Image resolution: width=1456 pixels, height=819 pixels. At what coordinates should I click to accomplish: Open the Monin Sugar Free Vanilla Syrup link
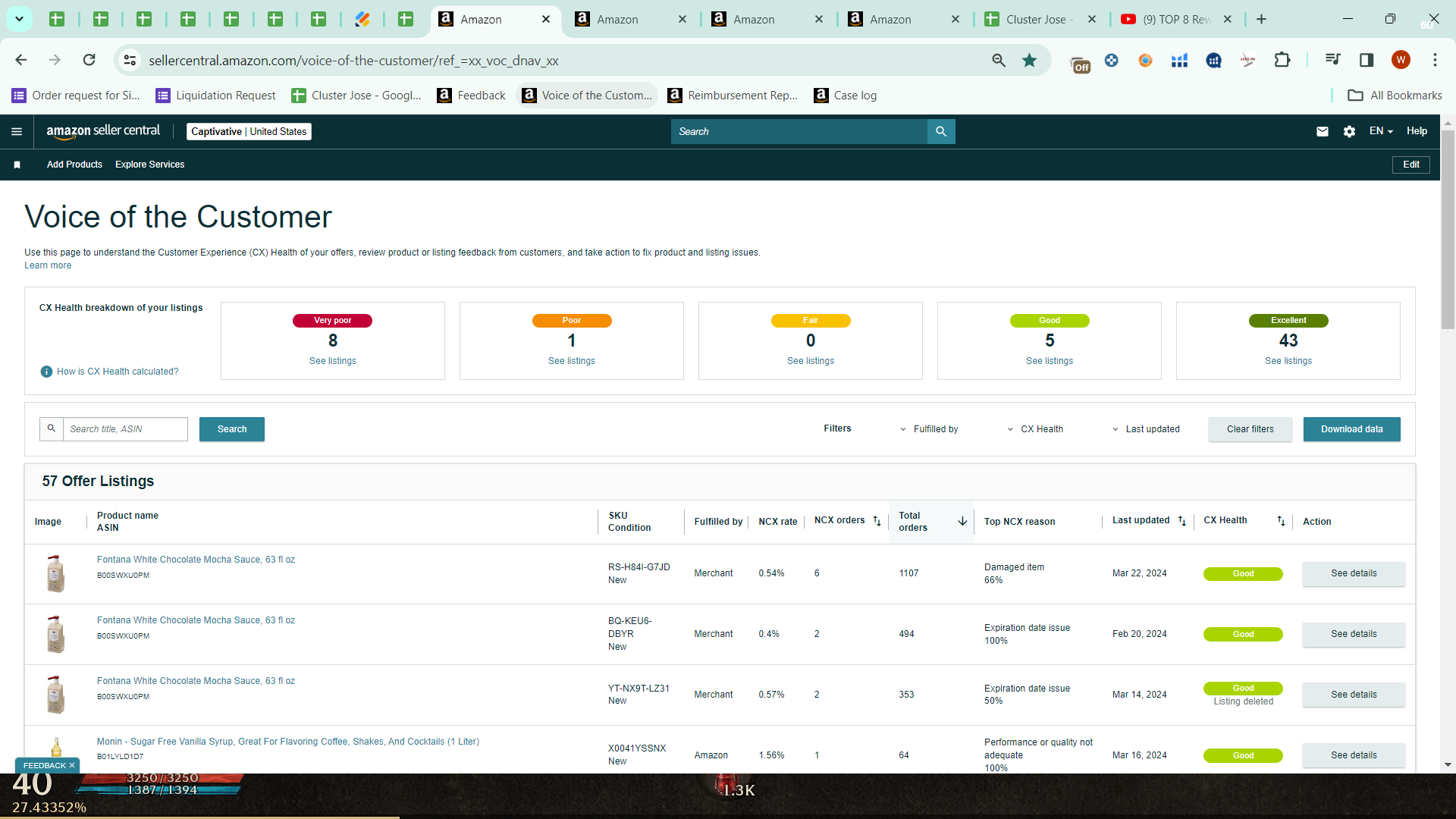click(x=288, y=742)
